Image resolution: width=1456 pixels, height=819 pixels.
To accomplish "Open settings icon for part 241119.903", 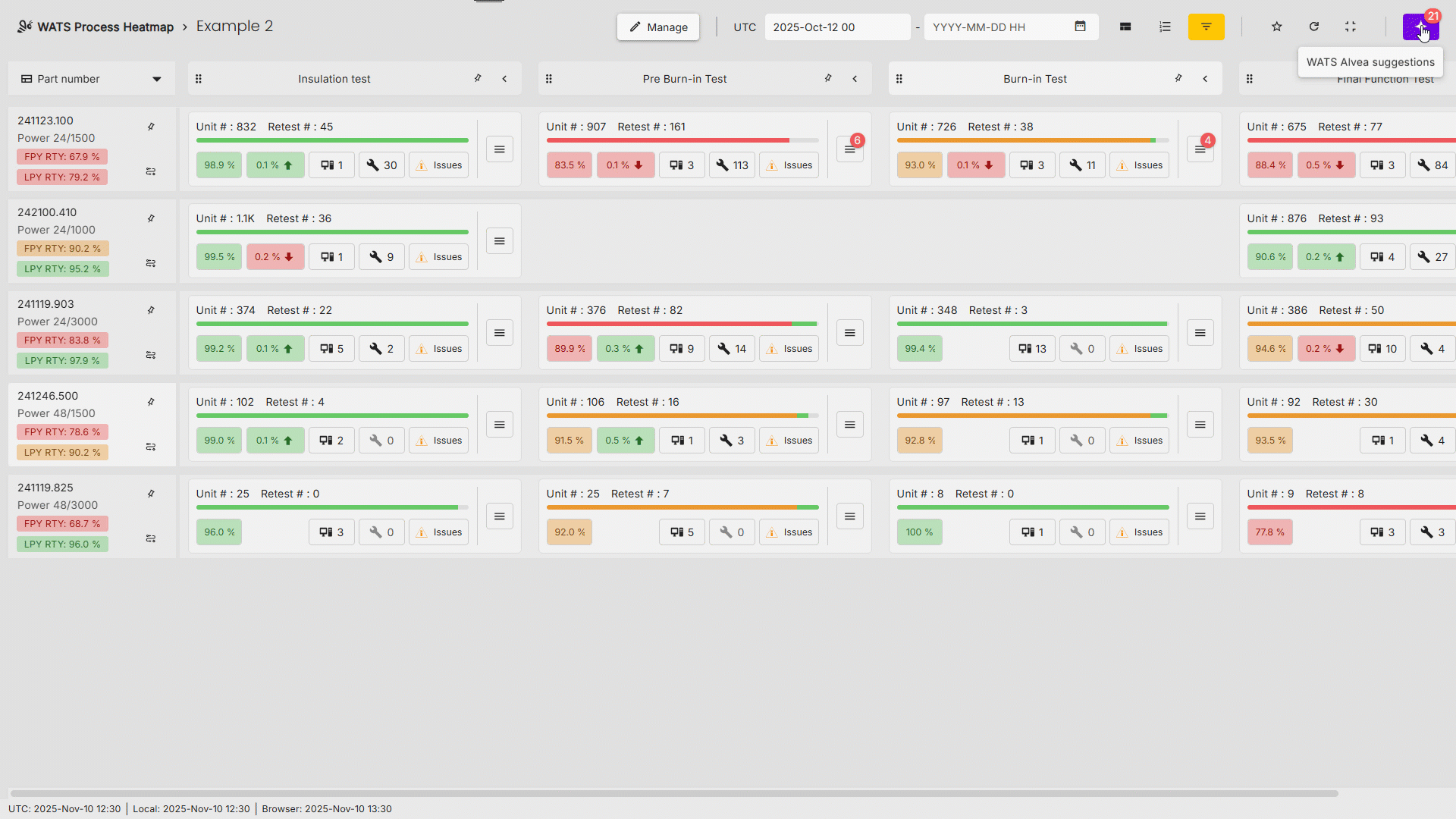I will point(151,355).
